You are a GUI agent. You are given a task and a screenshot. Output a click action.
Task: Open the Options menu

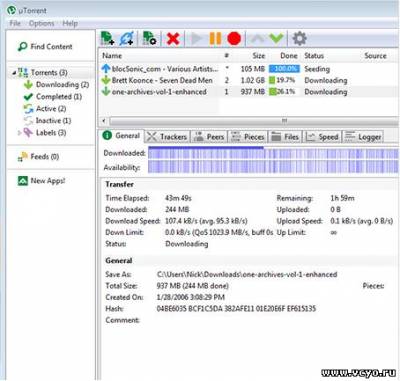[x=41, y=23]
